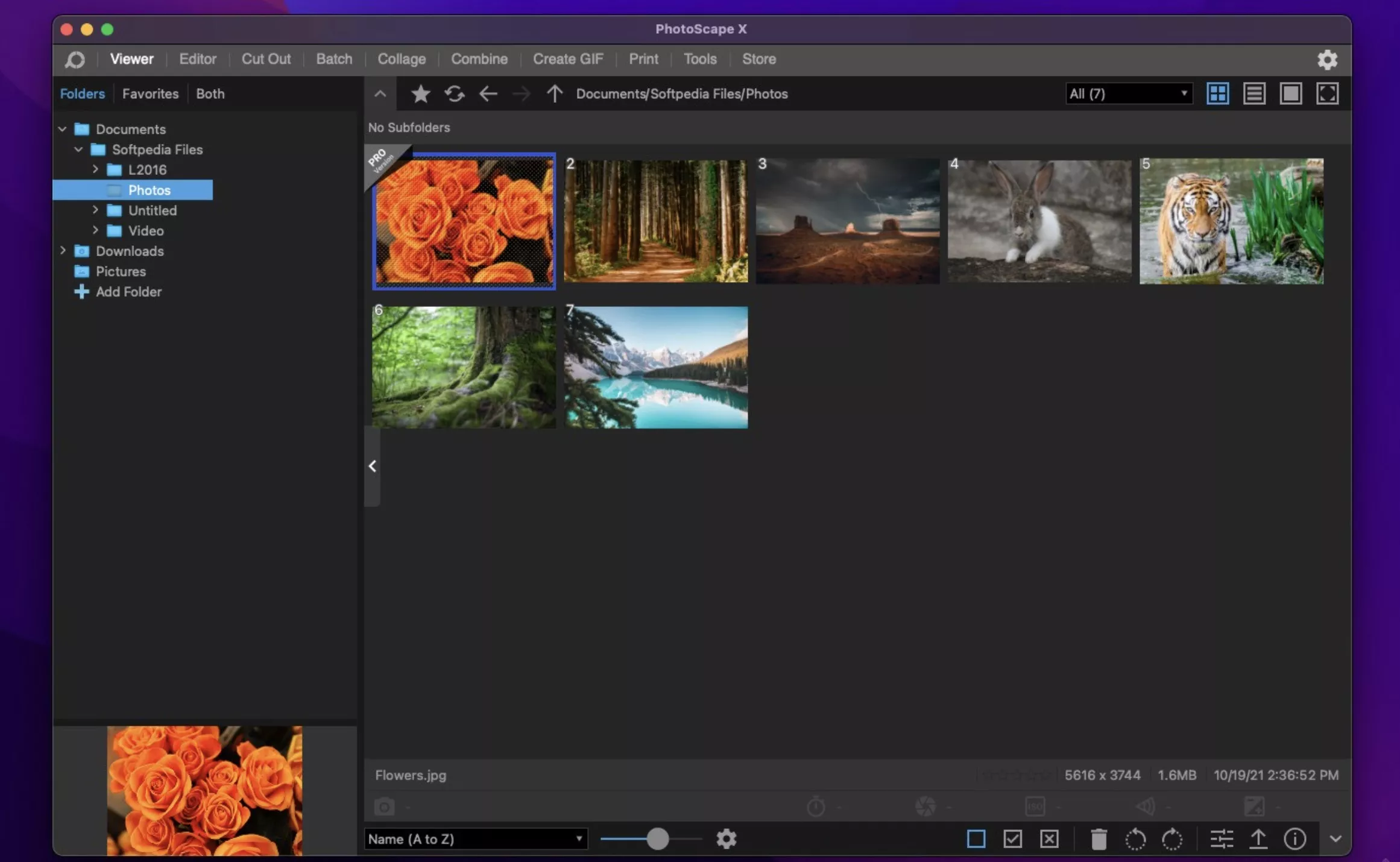This screenshot has height=862, width=1400.
Task: Open the Name (A to Z) sort dropdown
Action: (x=475, y=838)
